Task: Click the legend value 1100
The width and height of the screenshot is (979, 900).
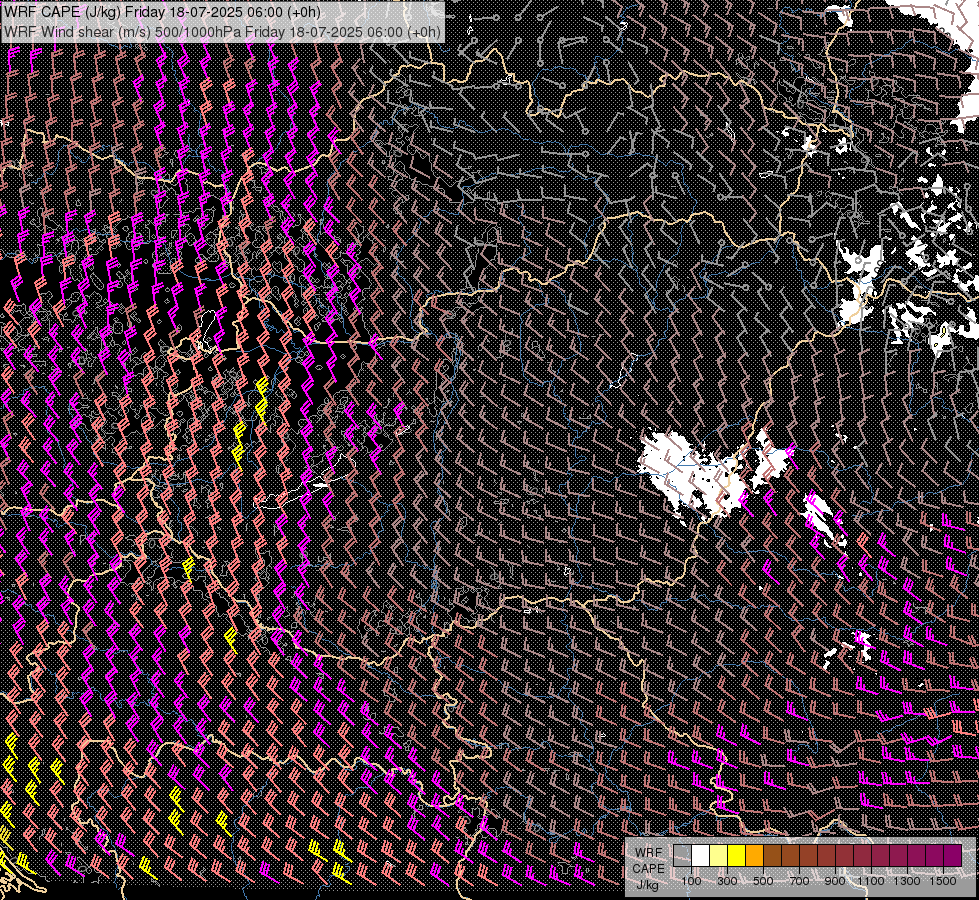Action: [870, 881]
